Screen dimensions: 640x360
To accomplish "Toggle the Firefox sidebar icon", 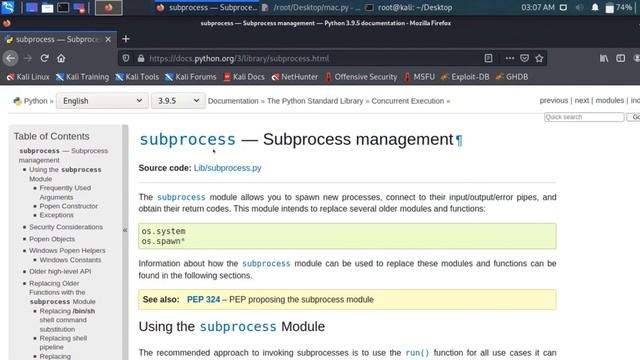I will click(x=620, y=58).
